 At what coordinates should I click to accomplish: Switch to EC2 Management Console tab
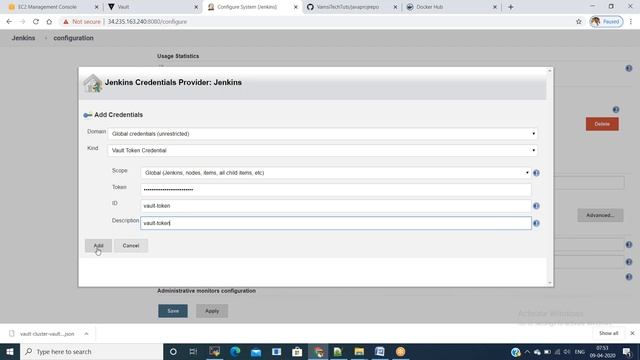coord(48,7)
